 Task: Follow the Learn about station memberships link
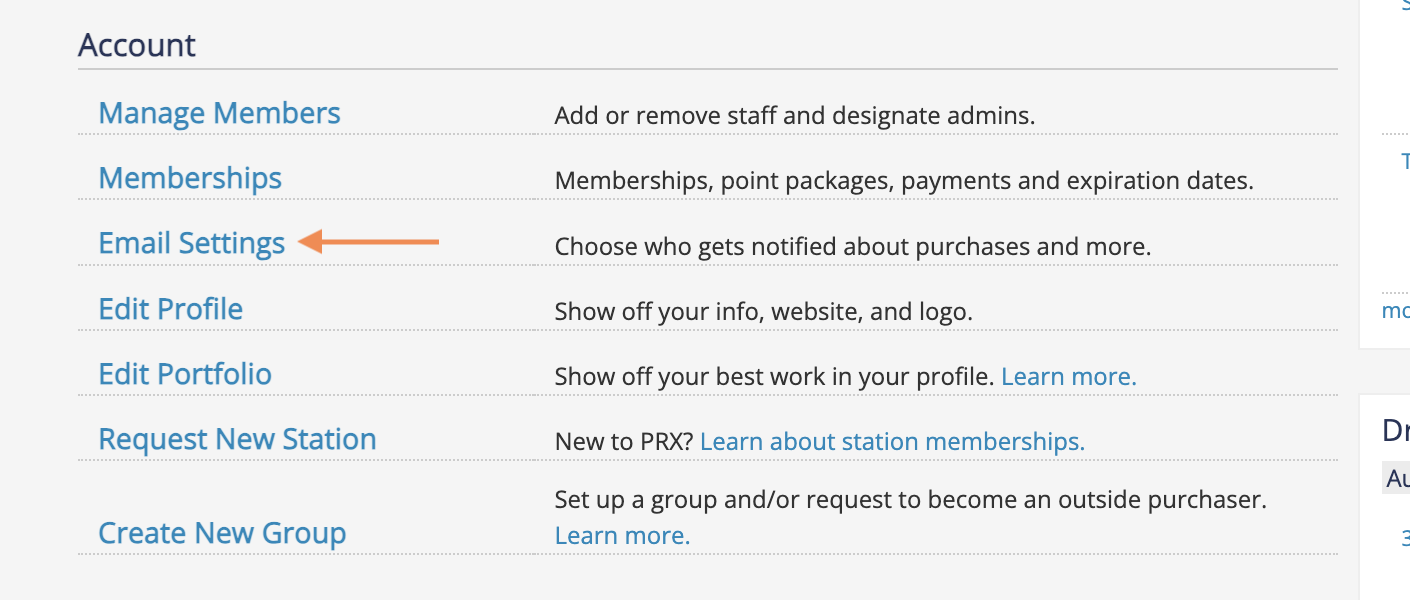point(892,441)
